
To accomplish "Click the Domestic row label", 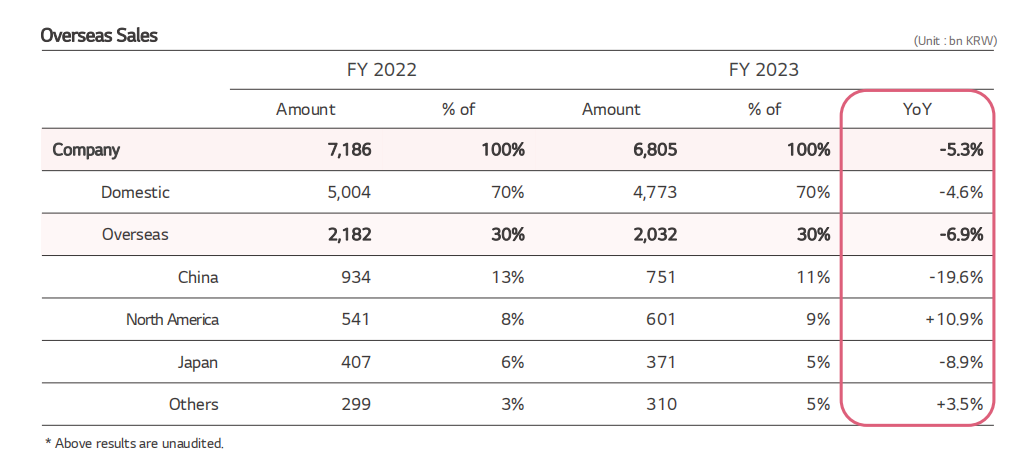I will click(136, 192).
